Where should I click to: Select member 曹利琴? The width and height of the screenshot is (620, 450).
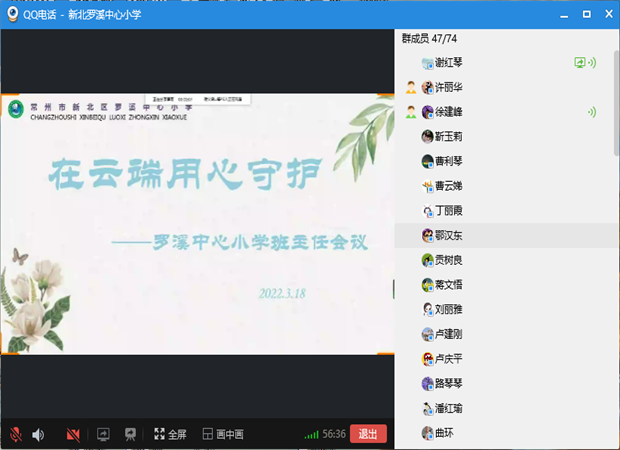point(506,161)
